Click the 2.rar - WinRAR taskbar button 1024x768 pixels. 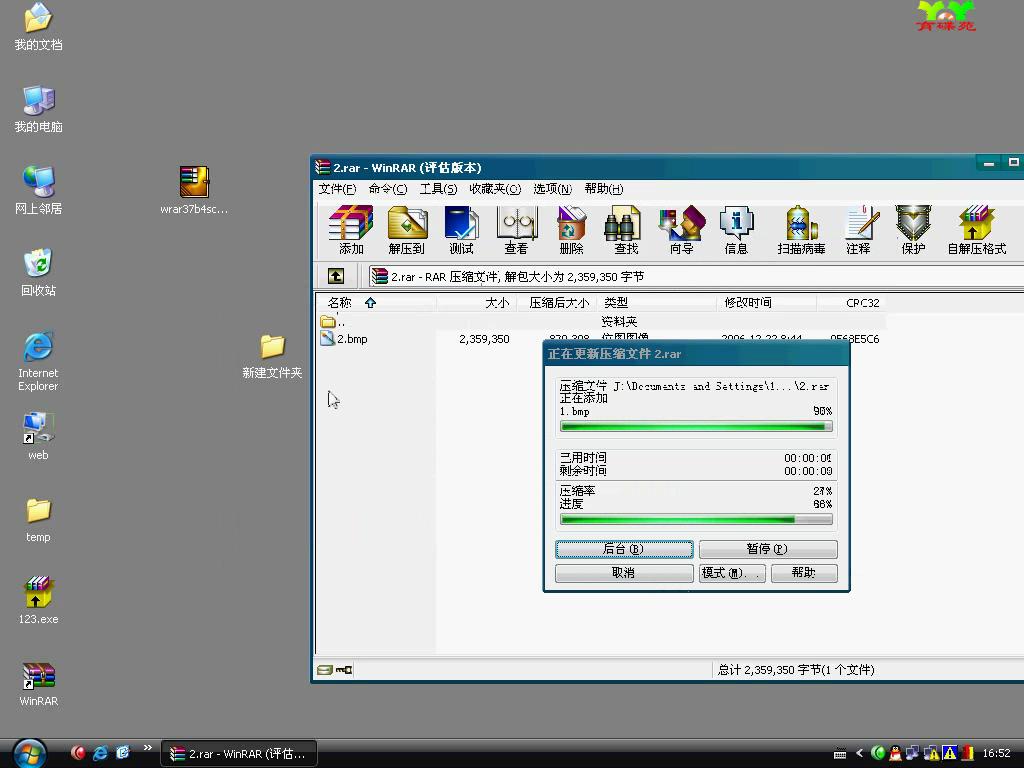239,754
